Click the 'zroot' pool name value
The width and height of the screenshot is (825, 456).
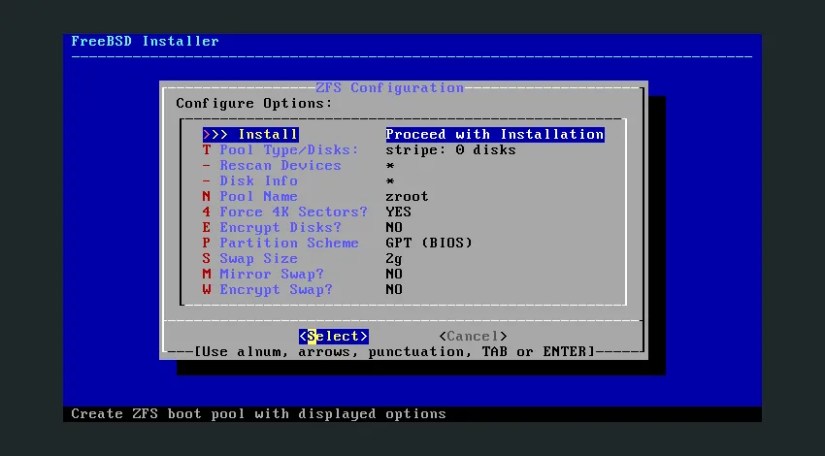point(407,197)
